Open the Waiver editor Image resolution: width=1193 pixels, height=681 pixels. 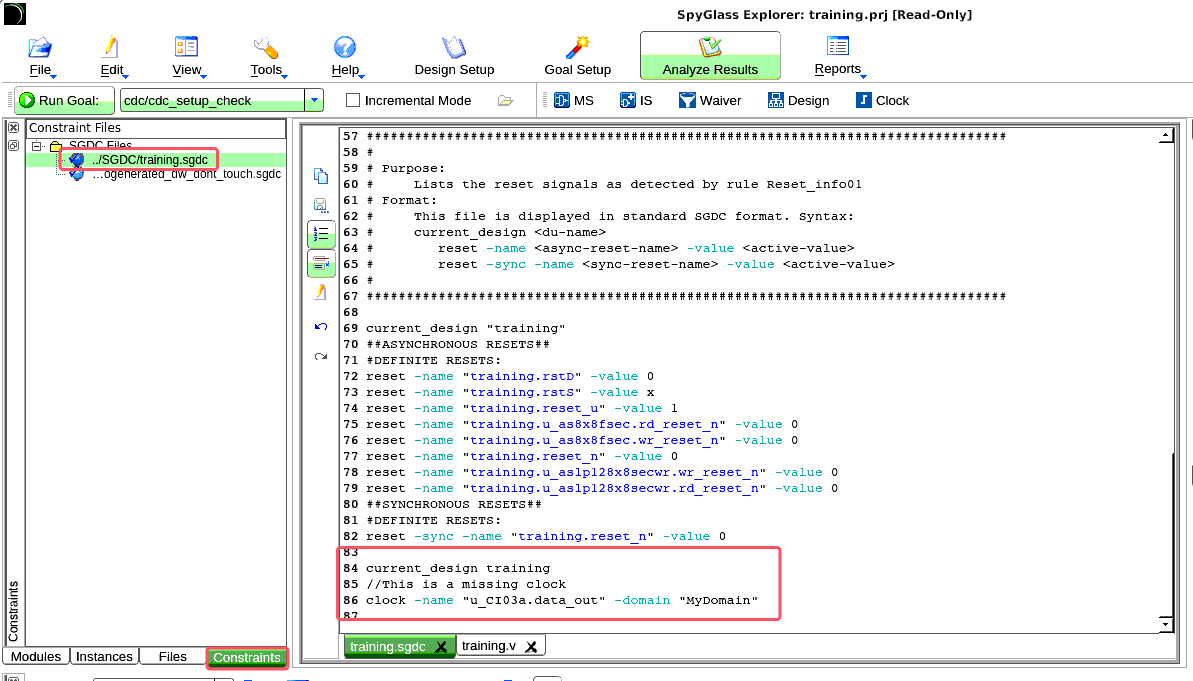click(x=710, y=100)
